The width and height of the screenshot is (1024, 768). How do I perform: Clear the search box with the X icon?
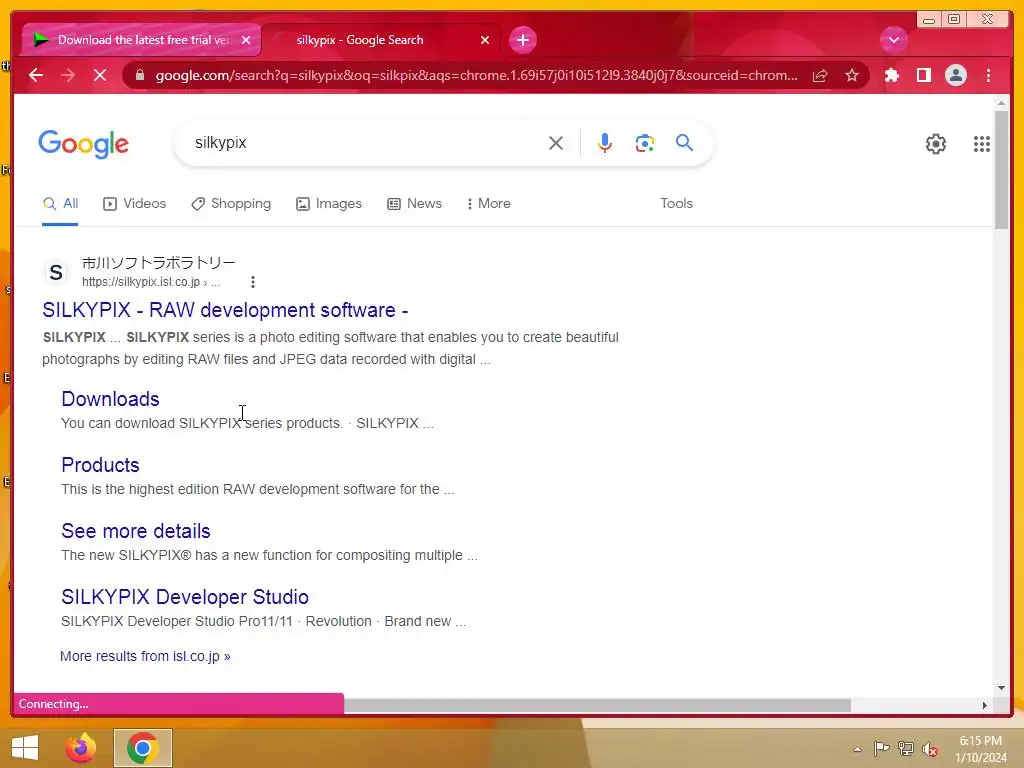(556, 143)
